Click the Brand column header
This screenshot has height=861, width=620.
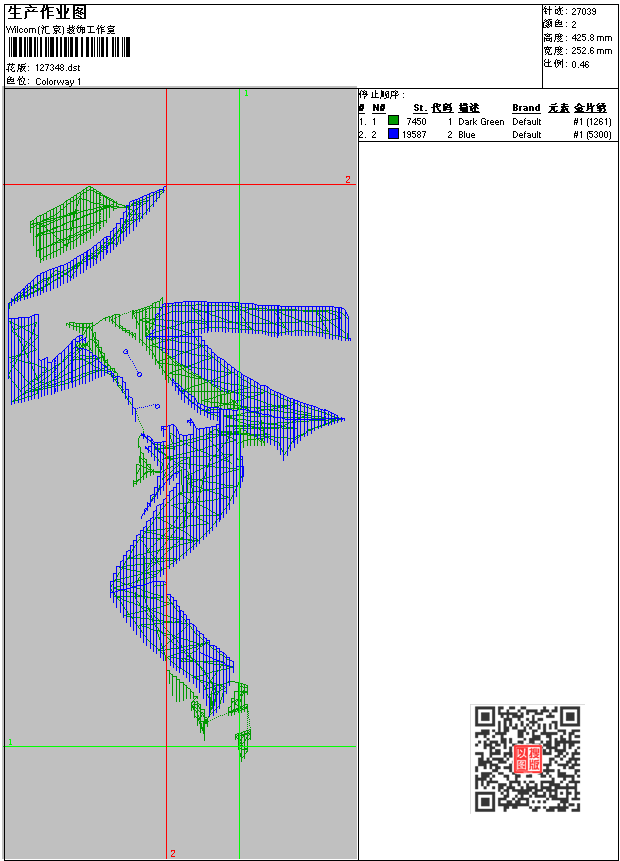pyautogui.click(x=526, y=108)
